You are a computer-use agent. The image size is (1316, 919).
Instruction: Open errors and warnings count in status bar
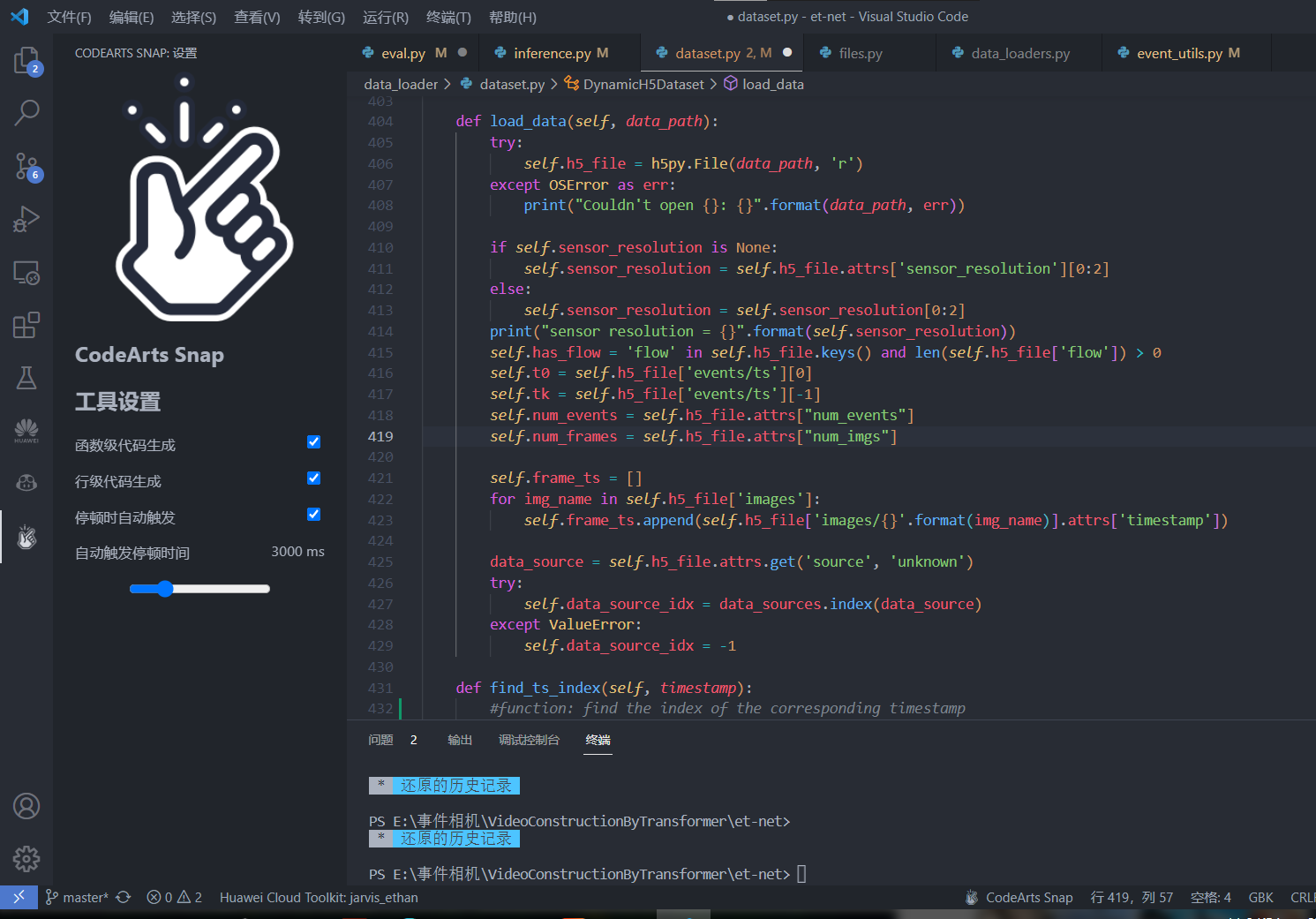pyautogui.click(x=175, y=897)
